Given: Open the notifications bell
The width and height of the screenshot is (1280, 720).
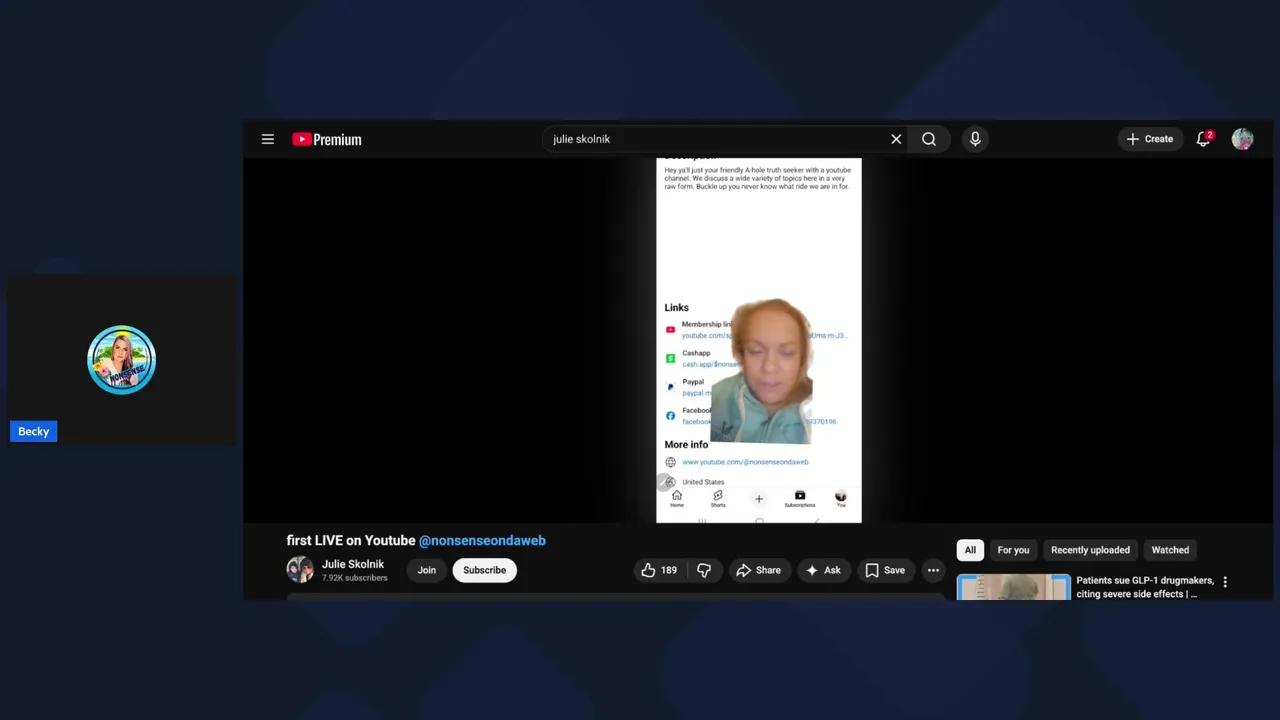Looking at the screenshot, I should [x=1204, y=139].
